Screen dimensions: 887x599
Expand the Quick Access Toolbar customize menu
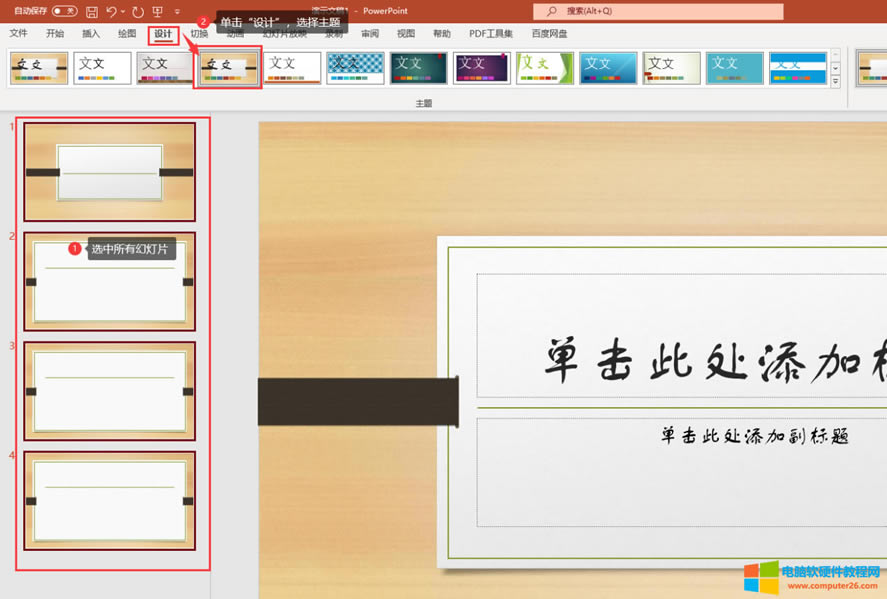(176, 12)
